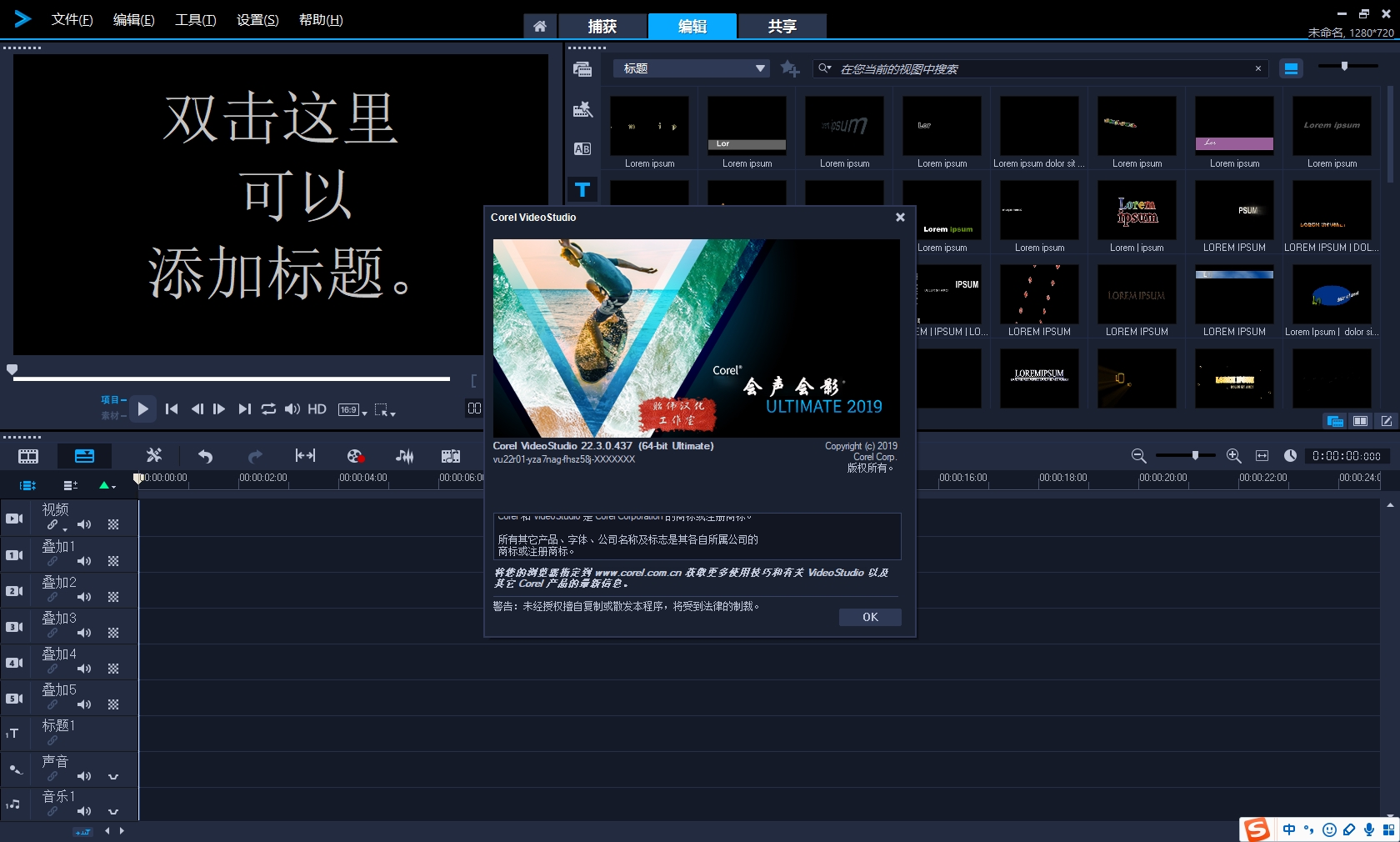Open record/capture option icon
The image size is (1400, 842).
tap(356, 456)
